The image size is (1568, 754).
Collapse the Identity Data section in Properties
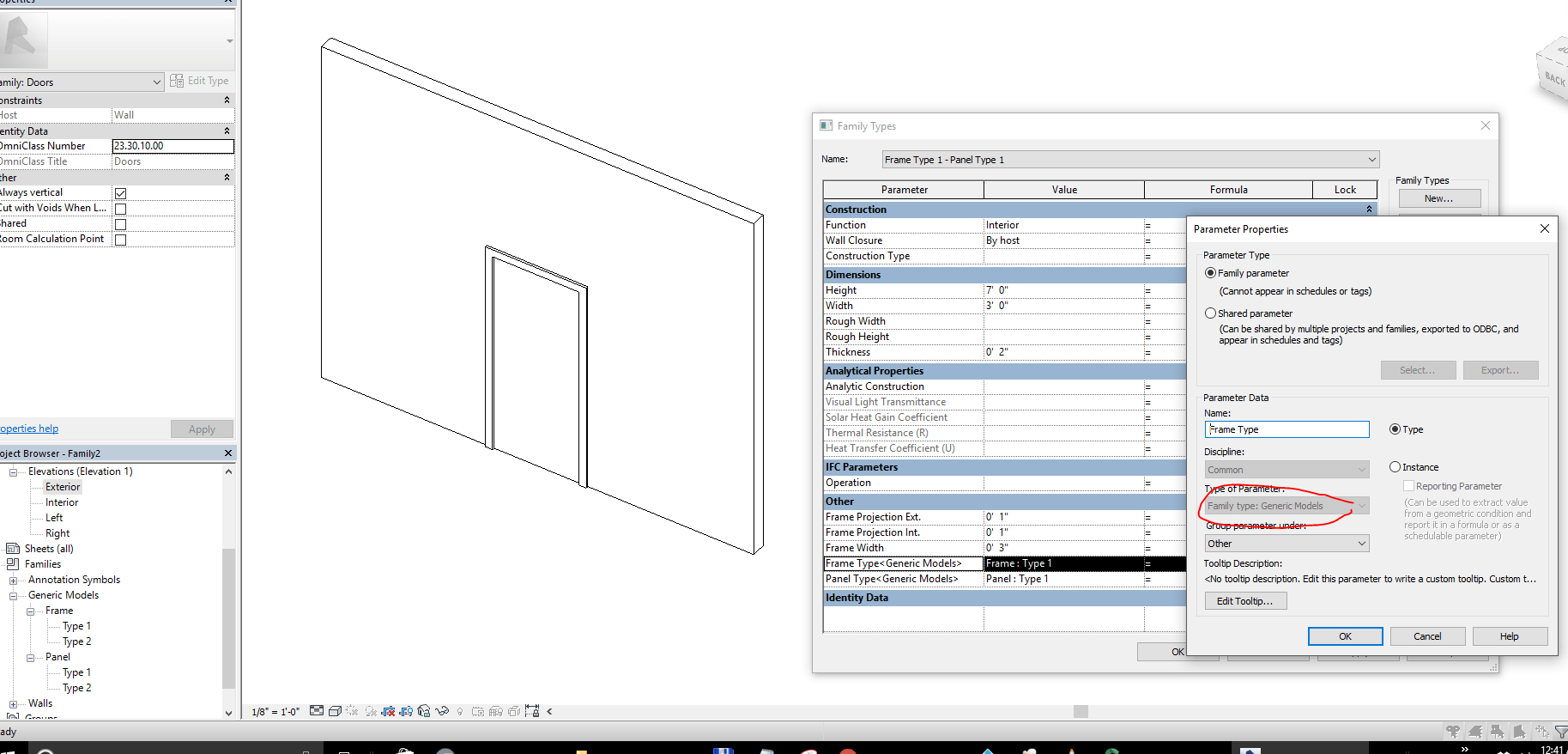227,131
